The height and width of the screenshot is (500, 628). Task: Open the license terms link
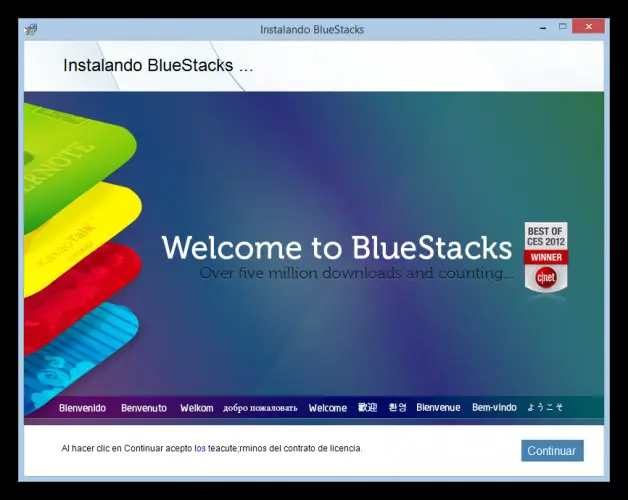tap(201, 448)
